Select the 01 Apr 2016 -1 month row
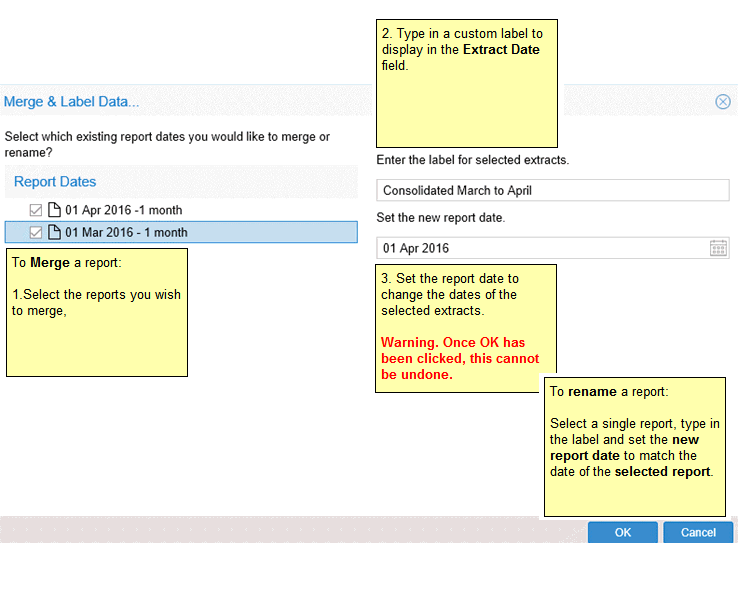 pyautogui.click(x=124, y=210)
